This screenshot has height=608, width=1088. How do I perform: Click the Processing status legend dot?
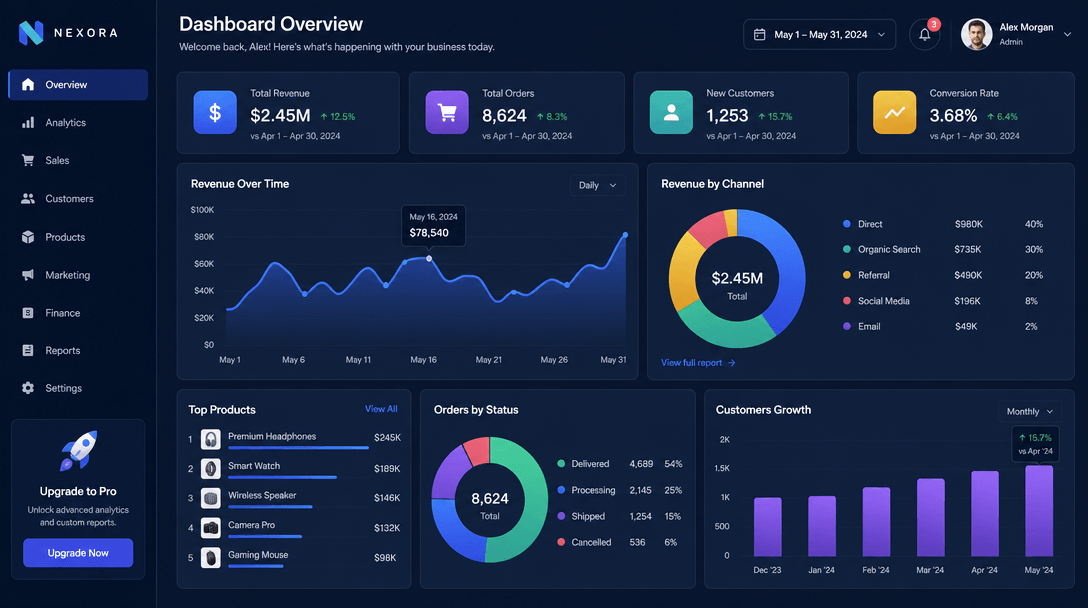click(561, 490)
